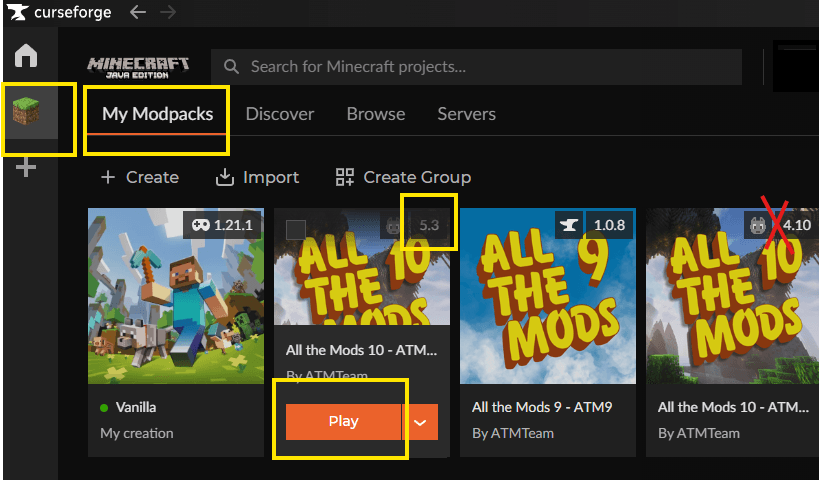819x480 pixels.
Task: Click By ATMTeam under All the Mods 9
Action: point(513,434)
